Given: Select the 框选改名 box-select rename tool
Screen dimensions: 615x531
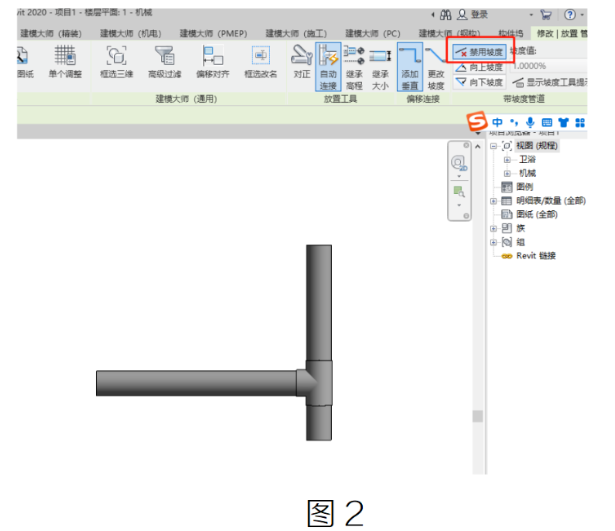Looking at the screenshot, I should [x=261, y=62].
